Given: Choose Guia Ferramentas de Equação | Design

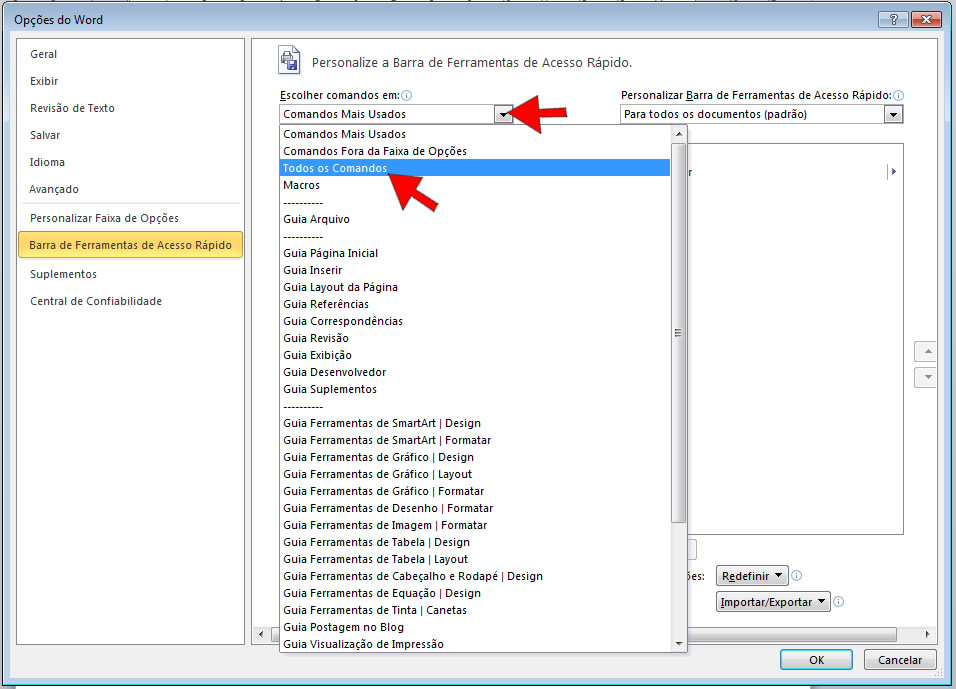Looking at the screenshot, I should pyautogui.click(x=475, y=593).
